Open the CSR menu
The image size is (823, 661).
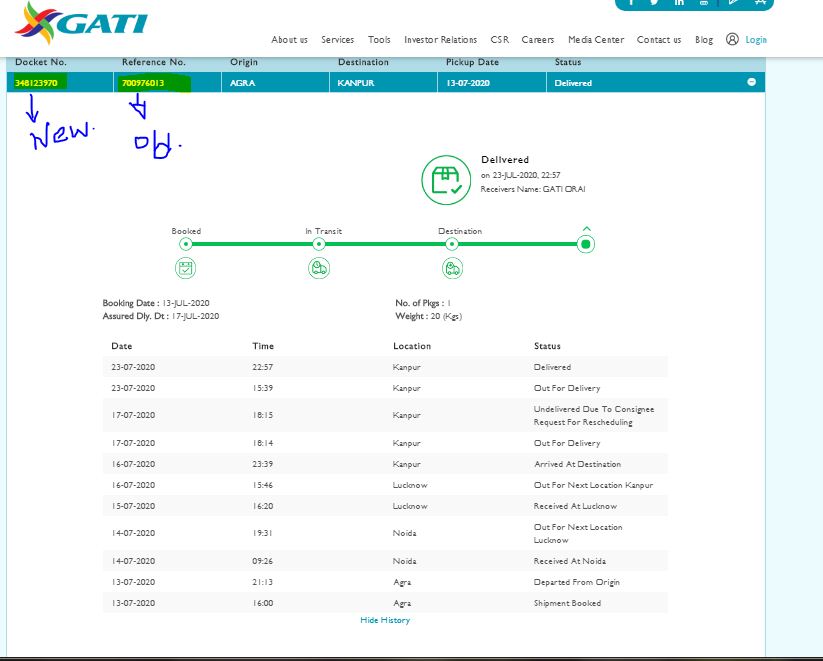click(x=500, y=40)
